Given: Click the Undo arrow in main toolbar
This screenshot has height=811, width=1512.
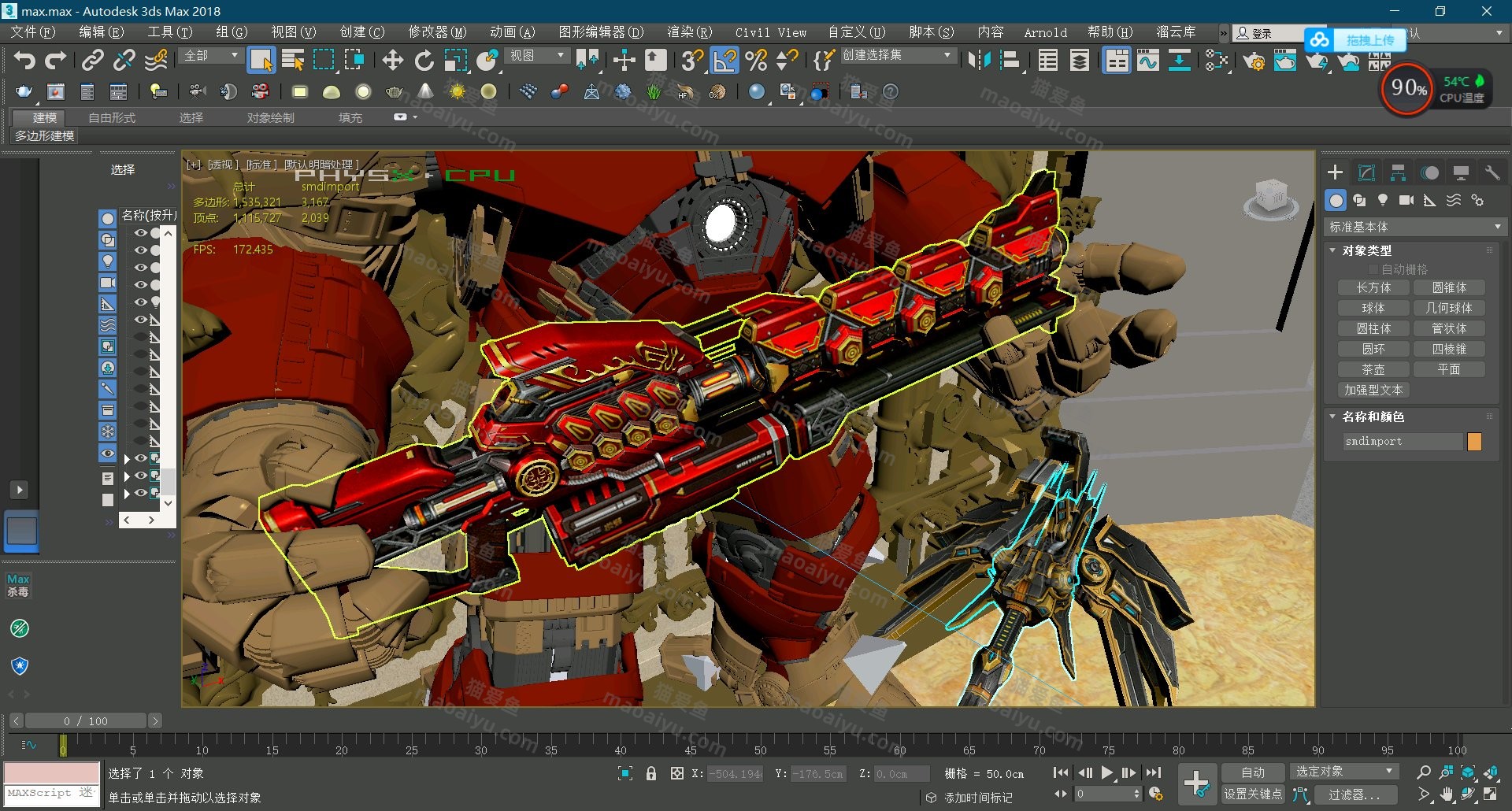Looking at the screenshot, I should [x=24, y=61].
